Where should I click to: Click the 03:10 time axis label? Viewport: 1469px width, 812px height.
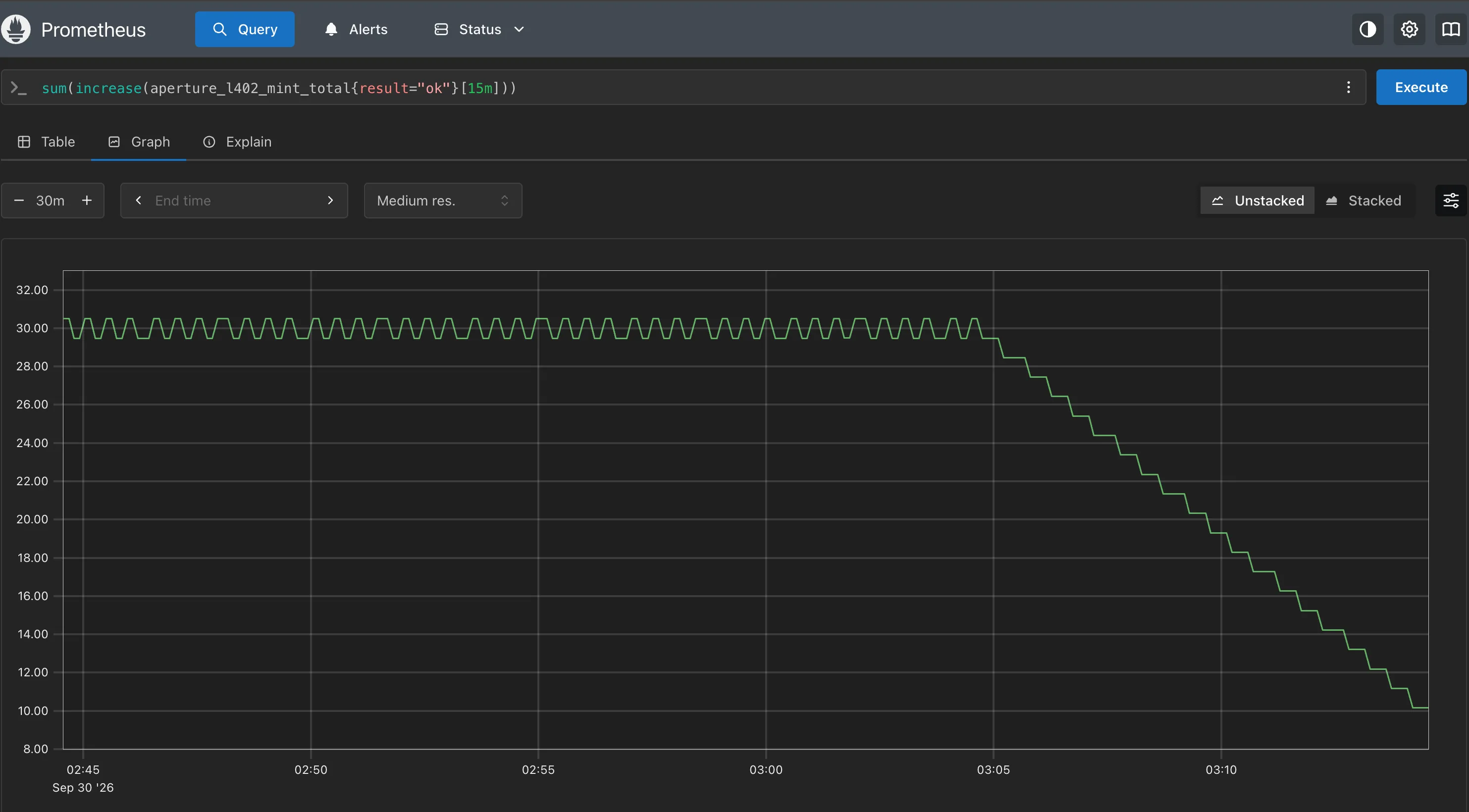pyautogui.click(x=1221, y=769)
